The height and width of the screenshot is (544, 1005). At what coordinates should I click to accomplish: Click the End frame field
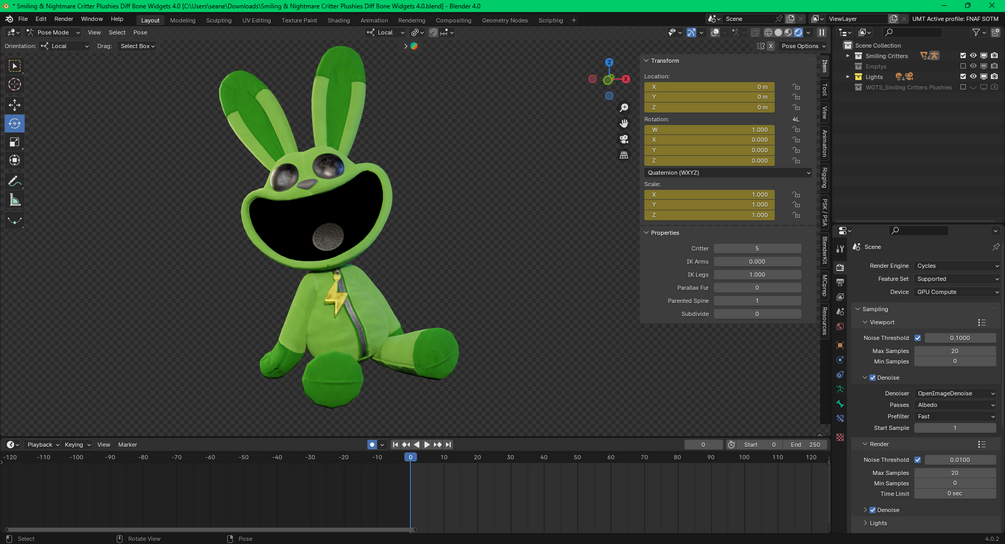point(806,445)
